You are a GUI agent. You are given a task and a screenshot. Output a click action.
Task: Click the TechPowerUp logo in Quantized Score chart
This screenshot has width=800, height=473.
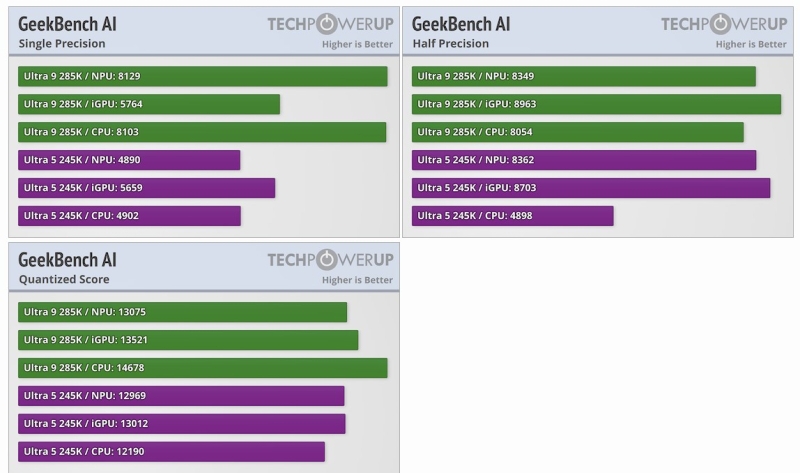[x=330, y=260]
